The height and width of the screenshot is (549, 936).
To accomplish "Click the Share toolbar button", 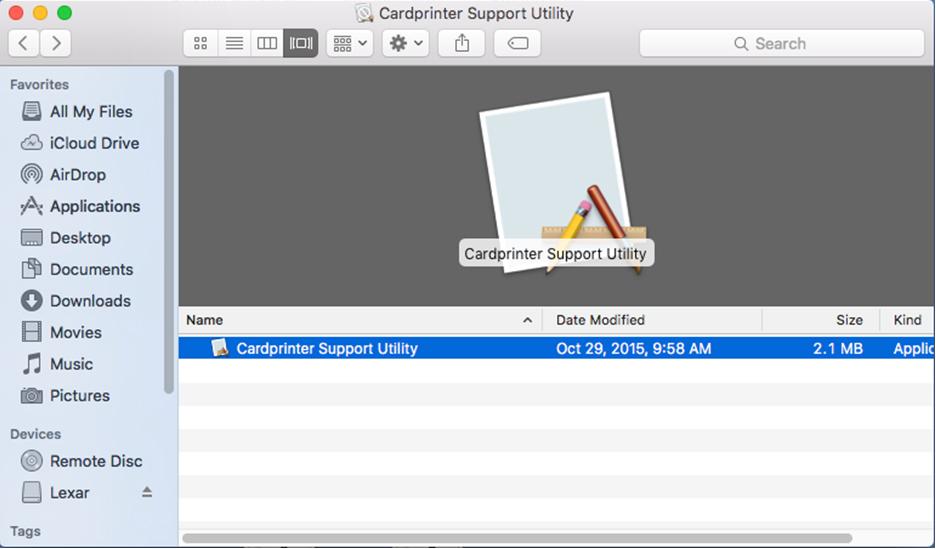I will click(461, 43).
